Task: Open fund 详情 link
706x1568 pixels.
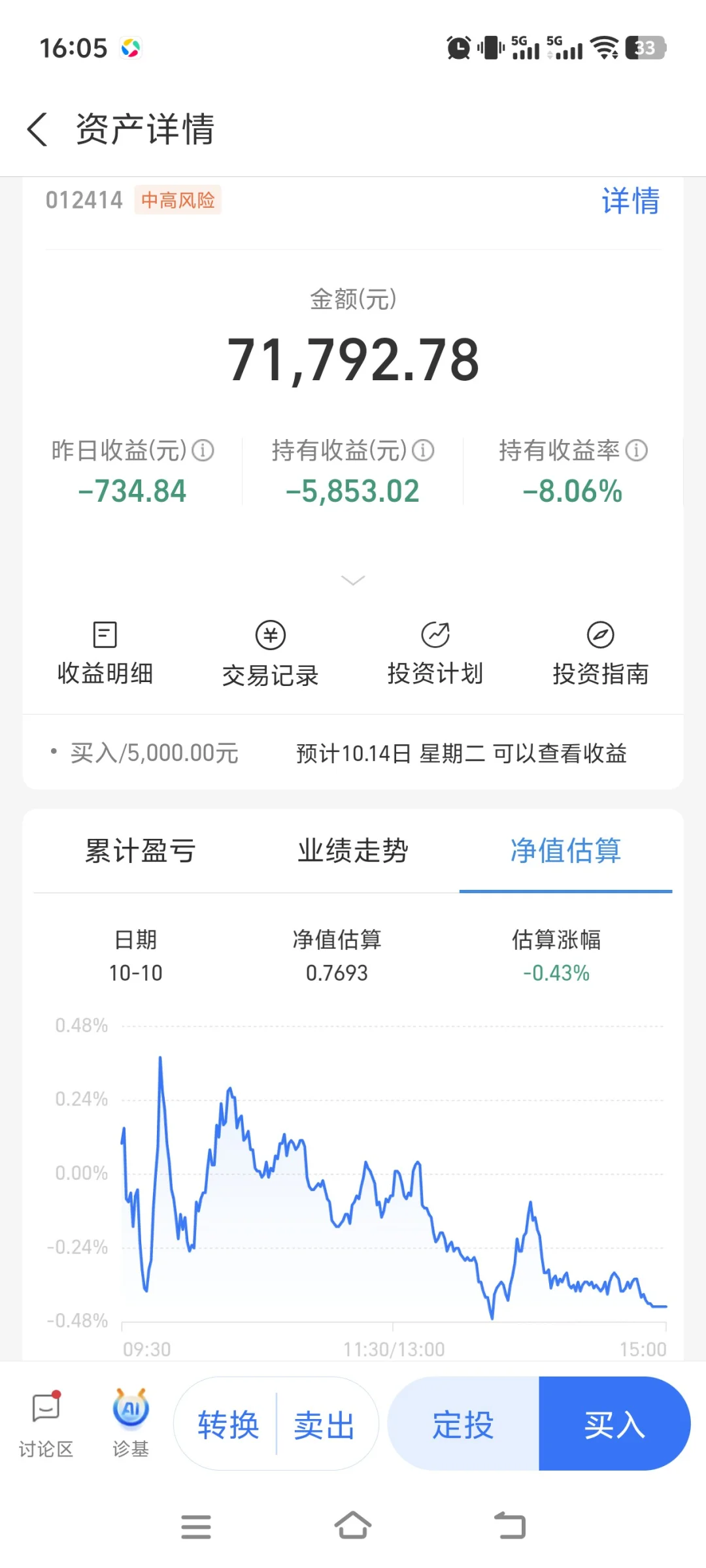Action: (630, 201)
